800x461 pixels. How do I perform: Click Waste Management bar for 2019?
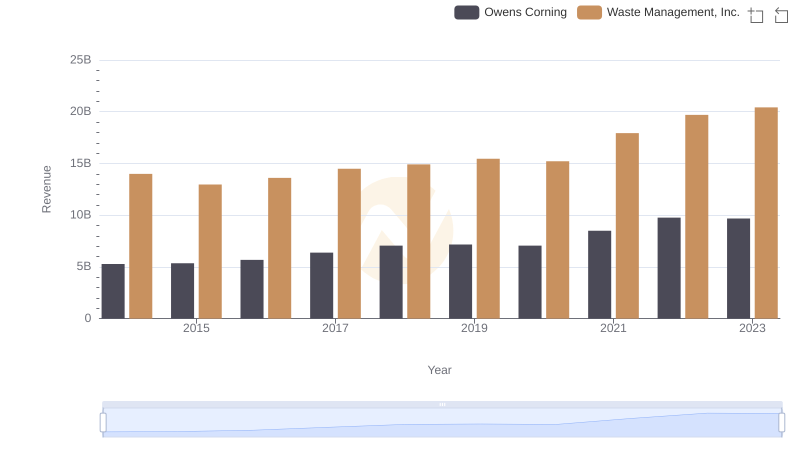click(x=488, y=239)
